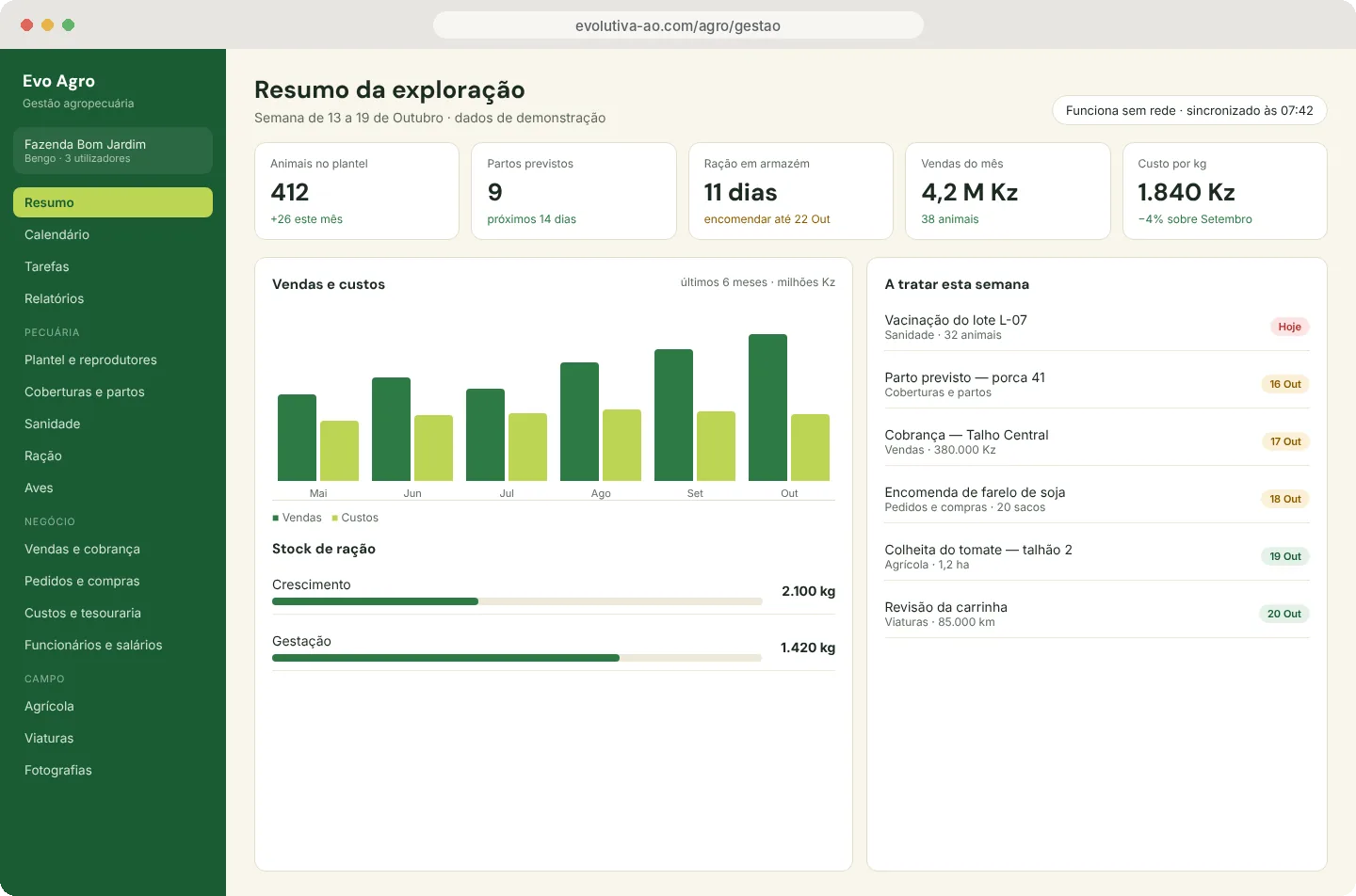The width and height of the screenshot is (1356, 896).
Task: Click the 20 Out date badge
Action: tap(1283, 614)
